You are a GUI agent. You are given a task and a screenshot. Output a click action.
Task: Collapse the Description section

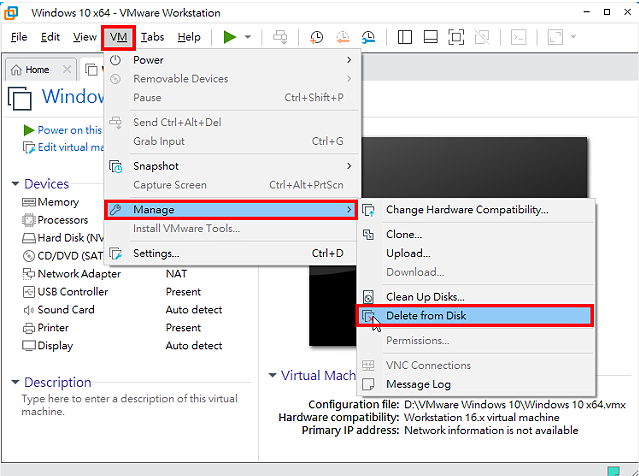click(15, 382)
